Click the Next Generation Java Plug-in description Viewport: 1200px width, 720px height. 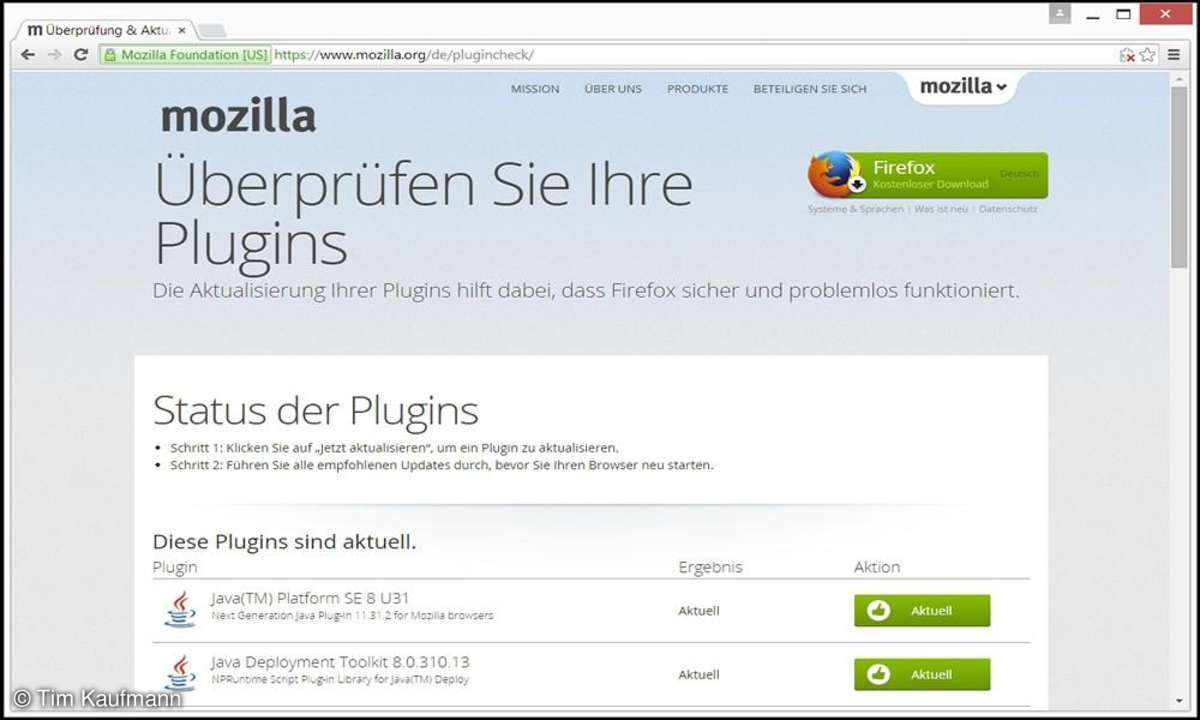pos(352,616)
